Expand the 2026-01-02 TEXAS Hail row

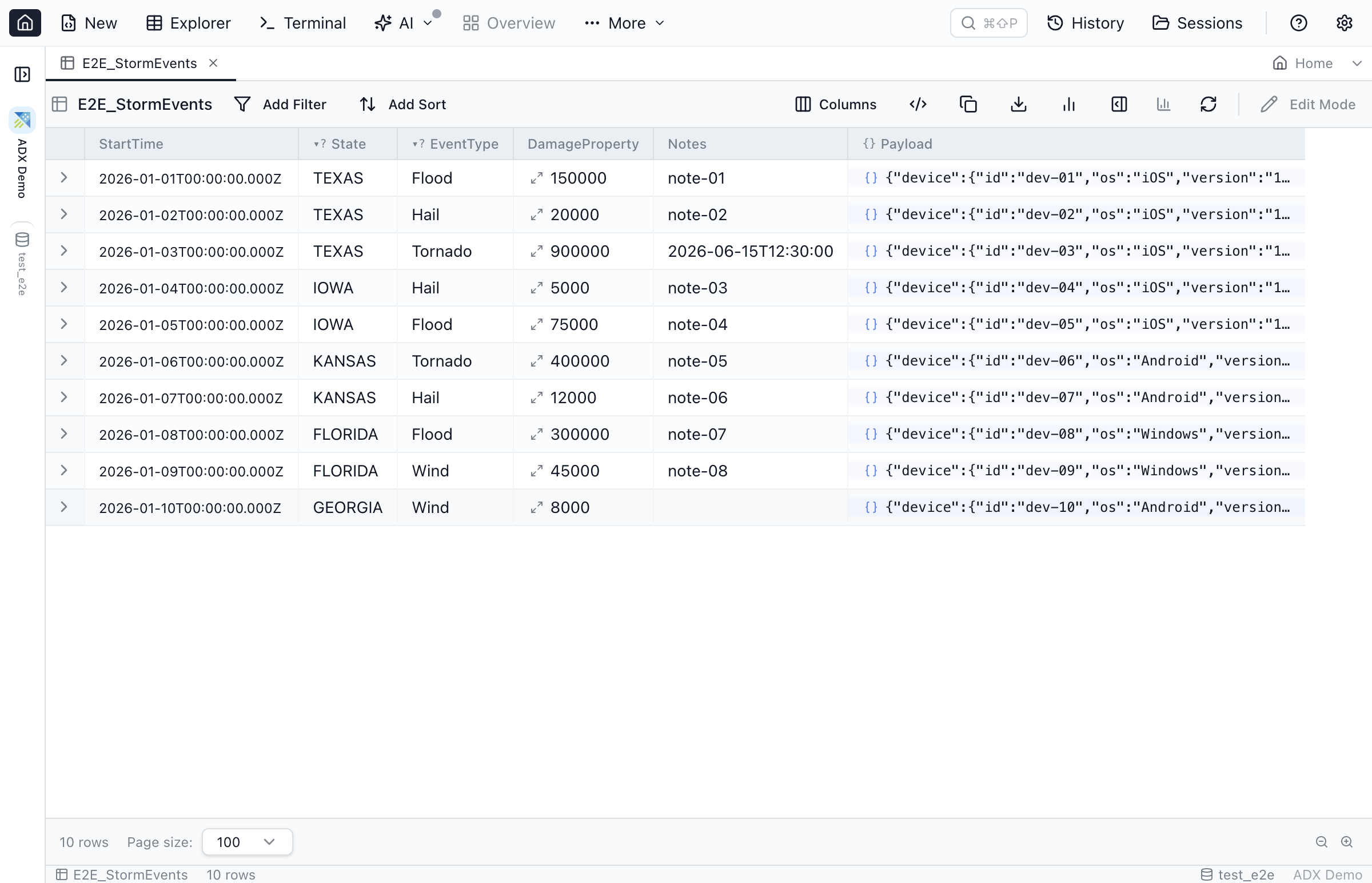coord(64,214)
